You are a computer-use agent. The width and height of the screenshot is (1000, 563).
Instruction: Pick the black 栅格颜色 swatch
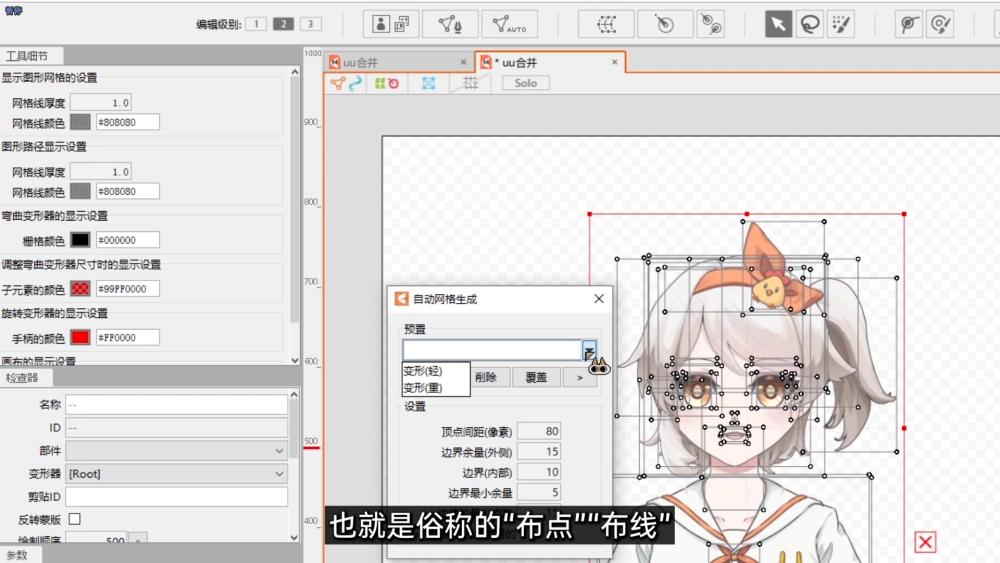[x=80, y=240]
